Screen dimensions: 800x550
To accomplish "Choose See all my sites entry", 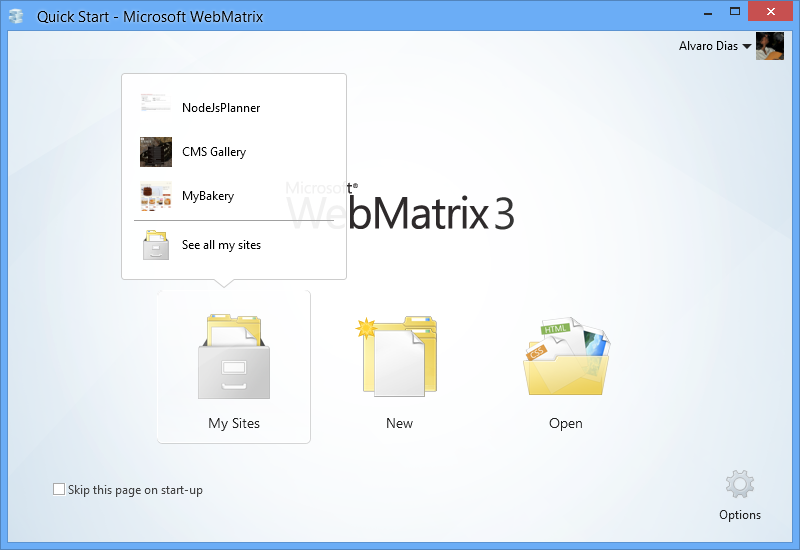I will (x=221, y=245).
